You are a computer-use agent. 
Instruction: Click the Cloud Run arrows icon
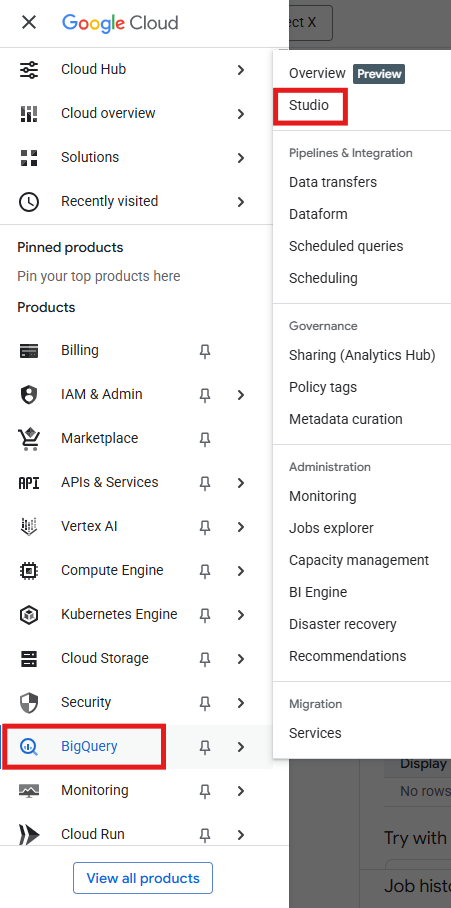pos(28,834)
